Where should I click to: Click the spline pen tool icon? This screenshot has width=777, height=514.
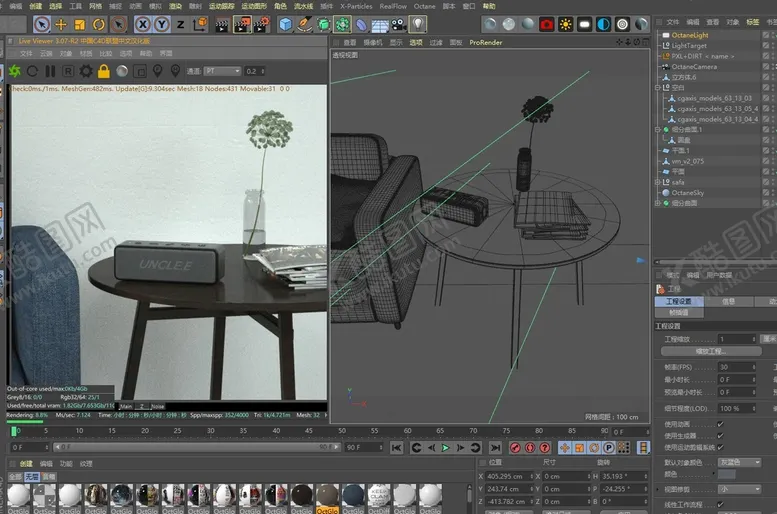(x=304, y=24)
